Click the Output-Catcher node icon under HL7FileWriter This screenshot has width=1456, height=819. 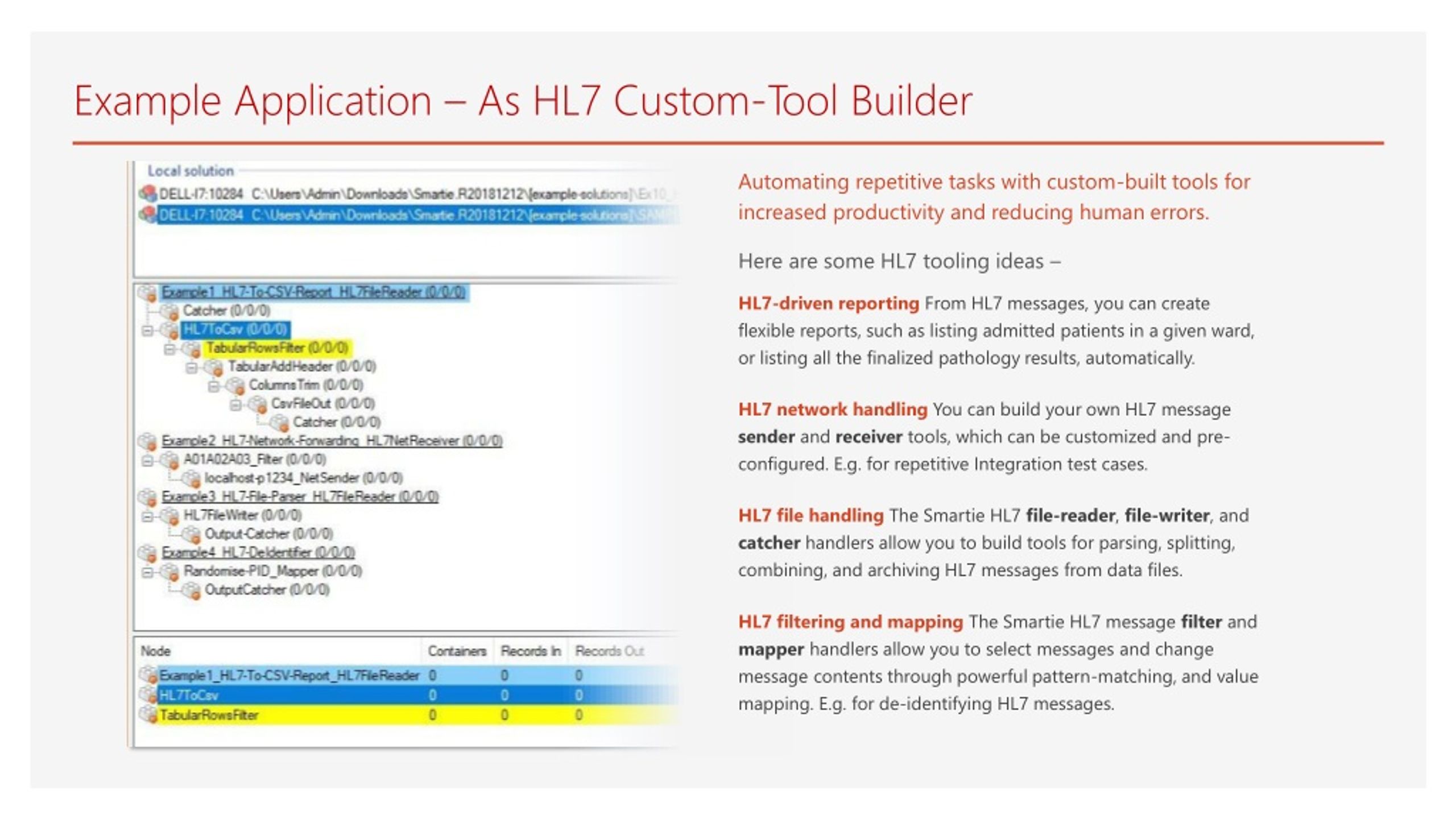pyautogui.click(x=191, y=535)
